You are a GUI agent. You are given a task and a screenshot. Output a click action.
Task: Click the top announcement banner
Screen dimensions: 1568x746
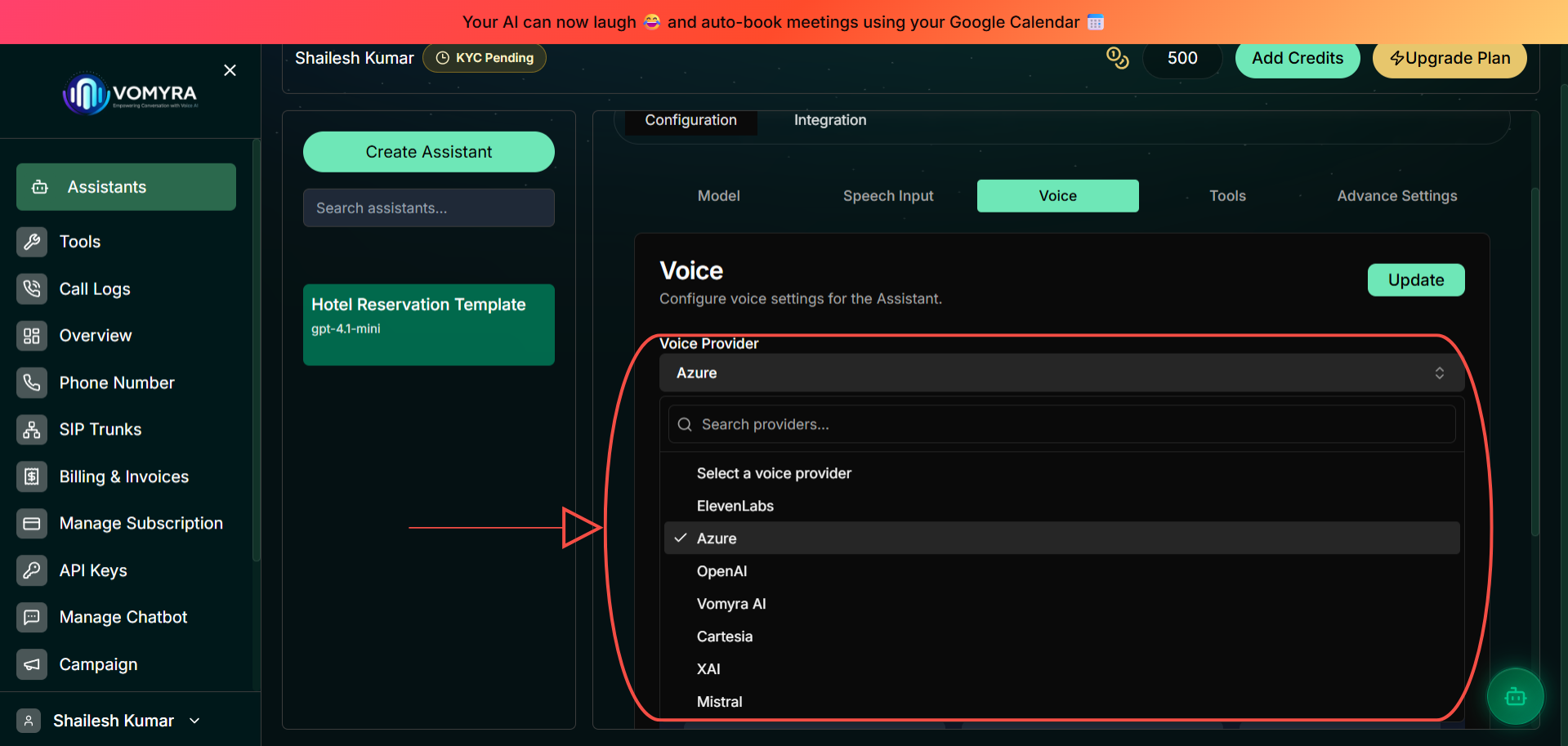[x=784, y=22]
